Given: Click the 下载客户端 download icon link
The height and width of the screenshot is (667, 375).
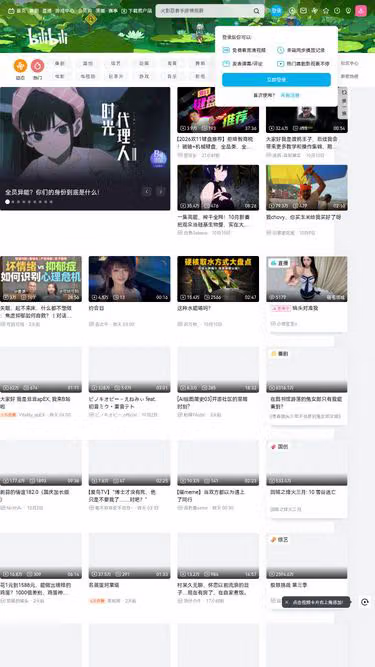Looking at the screenshot, I should click(x=136, y=11).
